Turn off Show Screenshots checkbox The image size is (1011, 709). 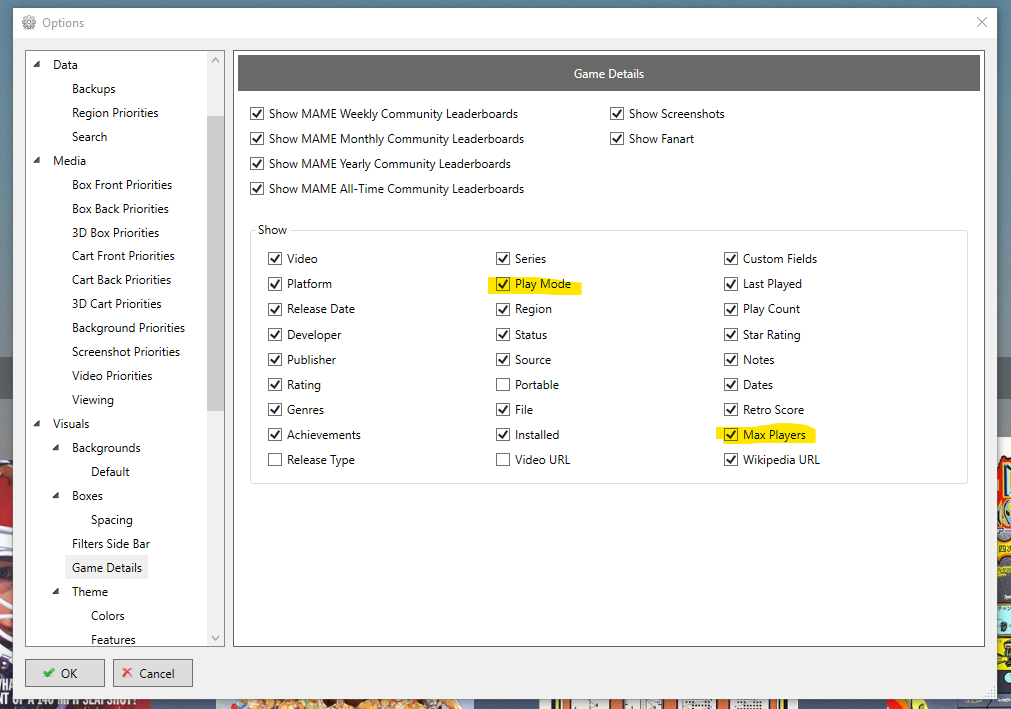[x=617, y=114]
